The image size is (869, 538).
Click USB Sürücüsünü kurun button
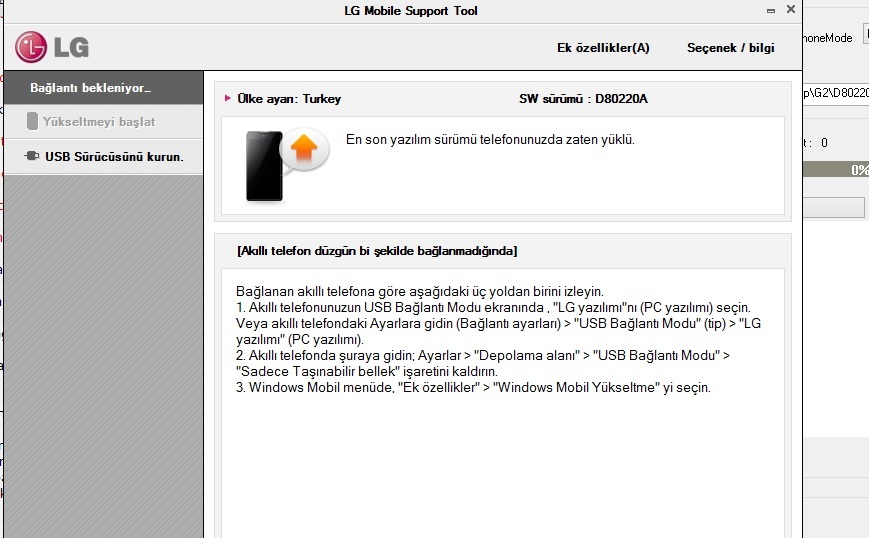click(x=104, y=157)
